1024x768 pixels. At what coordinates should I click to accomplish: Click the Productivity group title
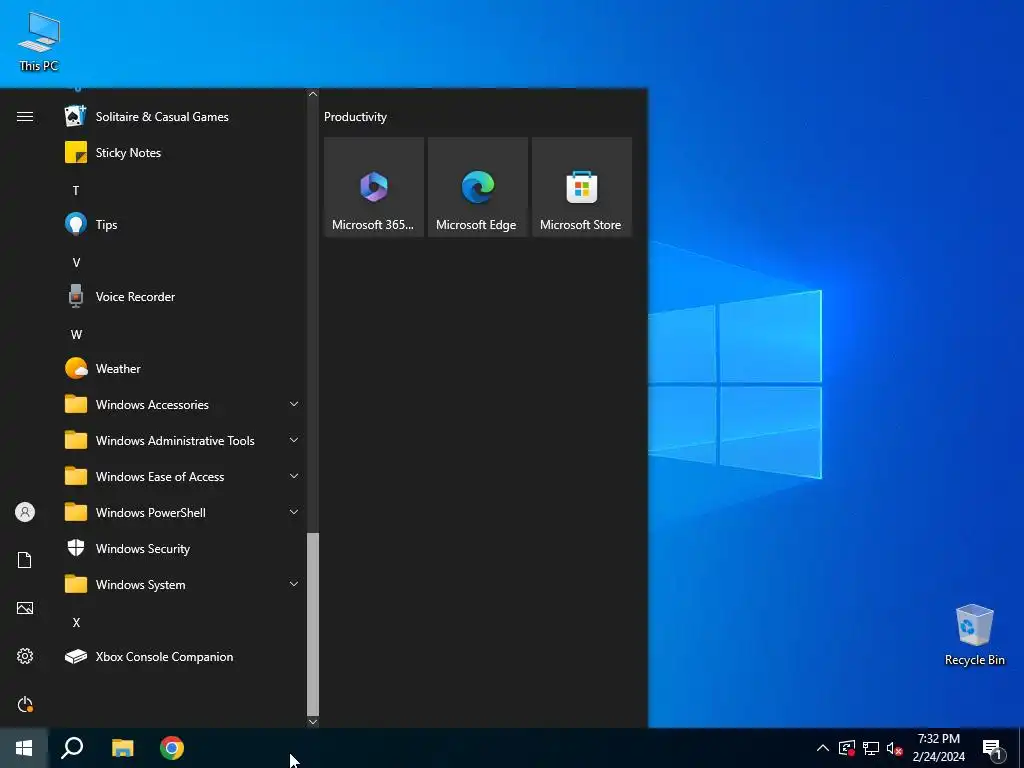click(x=355, y=117)
